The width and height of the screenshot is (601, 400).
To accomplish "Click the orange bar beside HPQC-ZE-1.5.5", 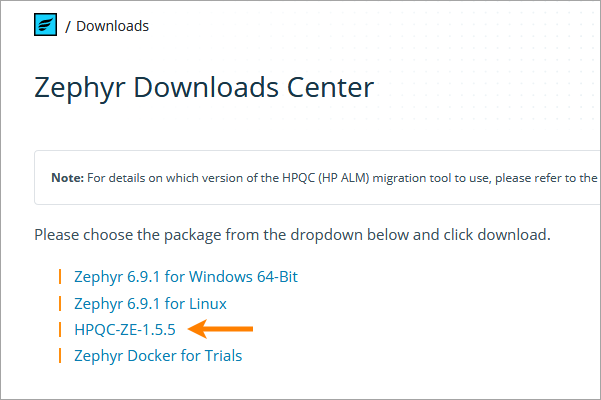I will [x=60, y=328].
